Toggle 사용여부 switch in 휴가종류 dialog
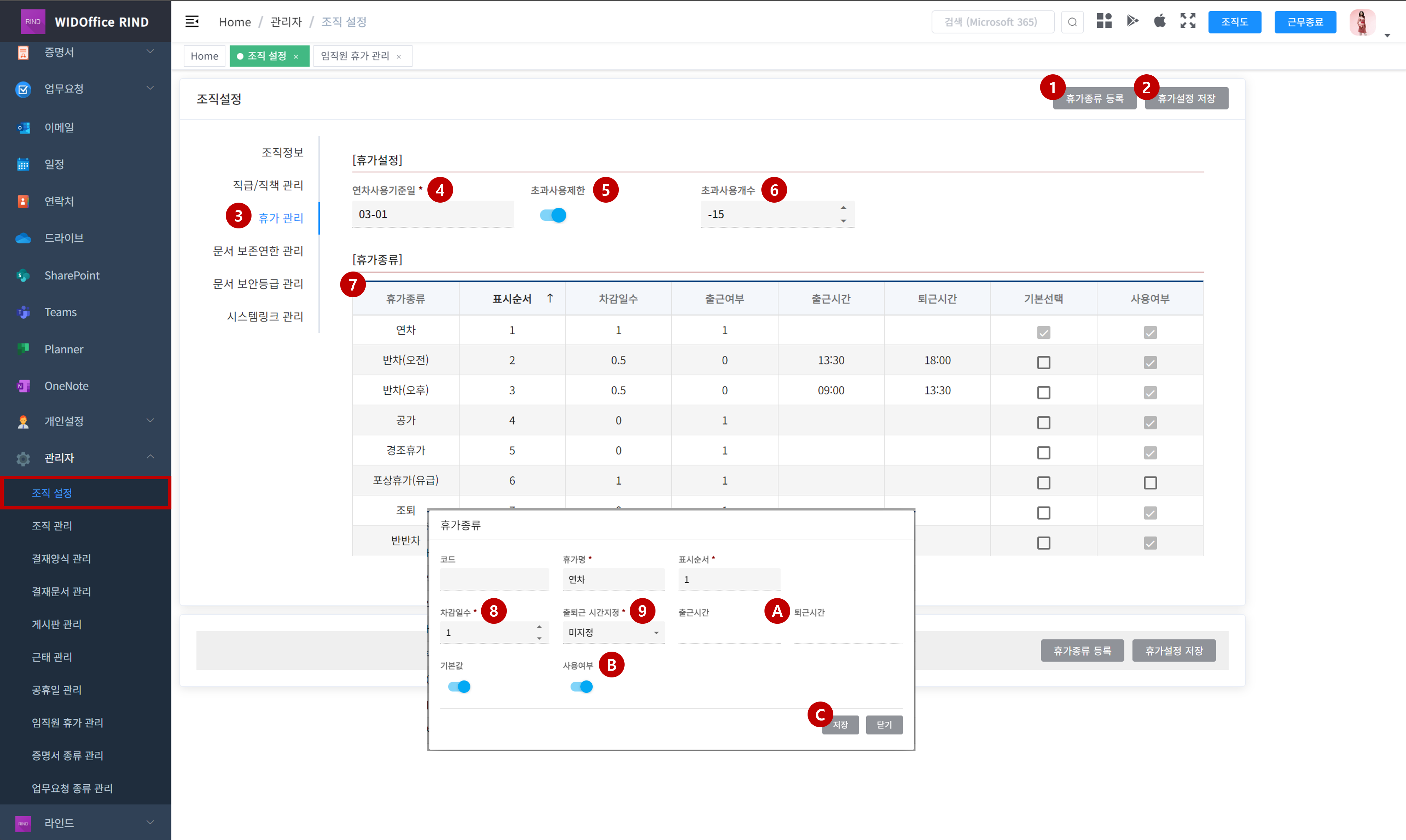This screenshot has width=1406, height=840. 581,687
